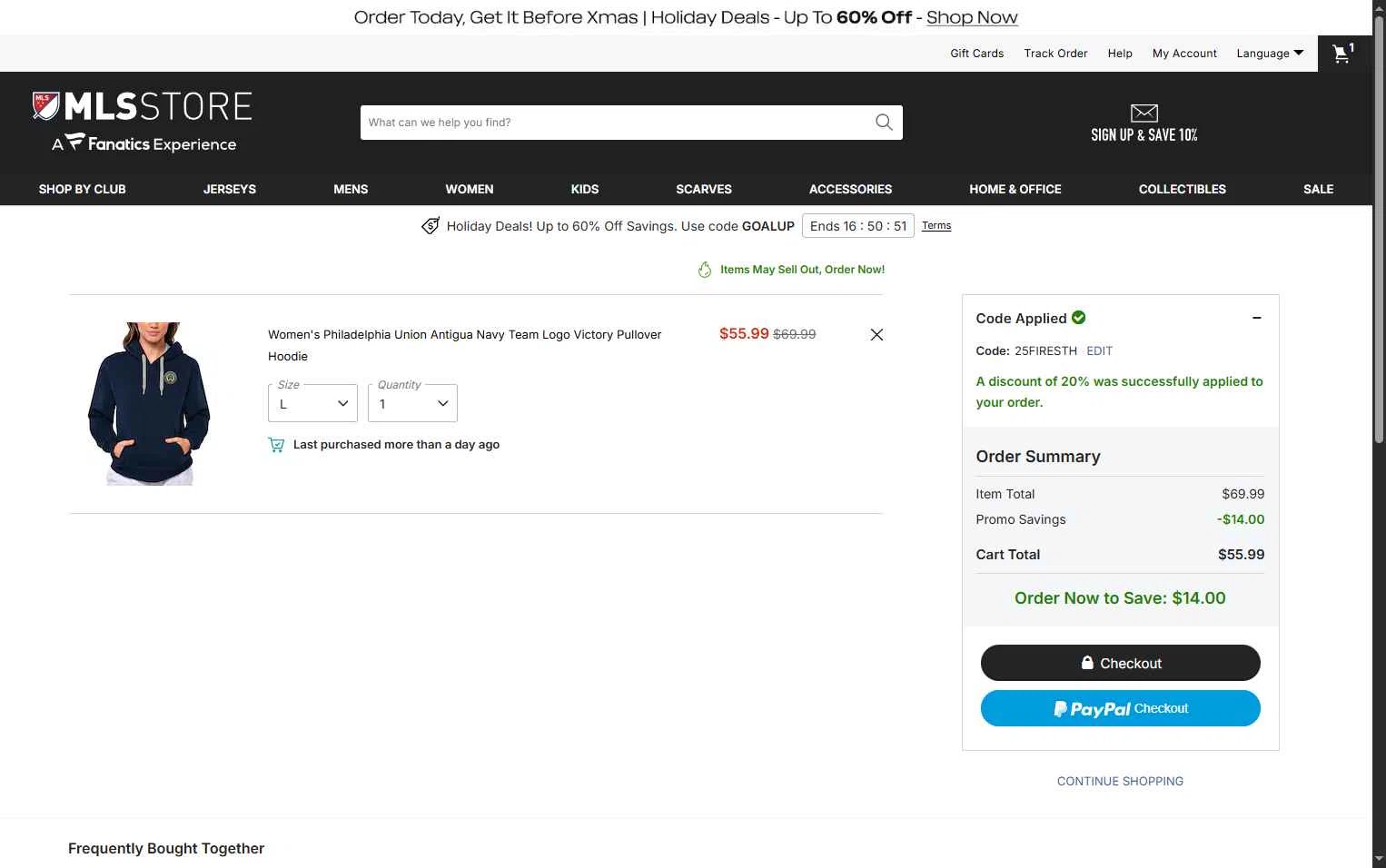
Task: Click the Promo Savings -$14.00 amount
Action: click(1241, 519)
